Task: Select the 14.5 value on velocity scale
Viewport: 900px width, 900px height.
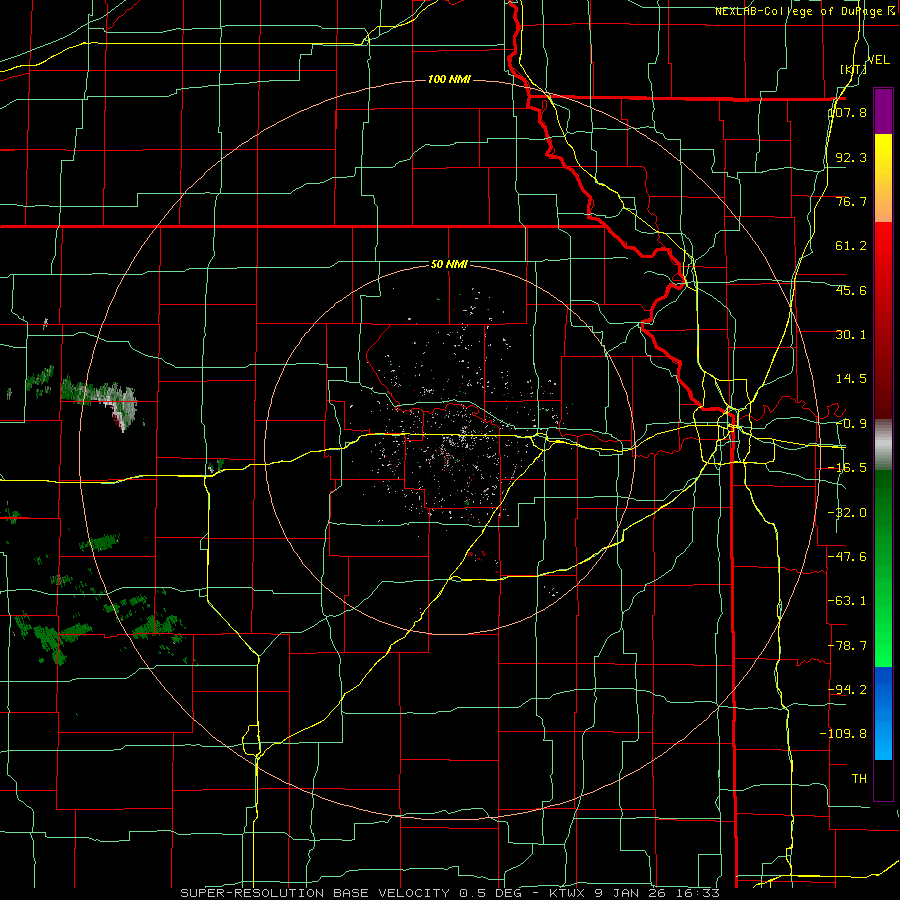Action: pos(851,379)
